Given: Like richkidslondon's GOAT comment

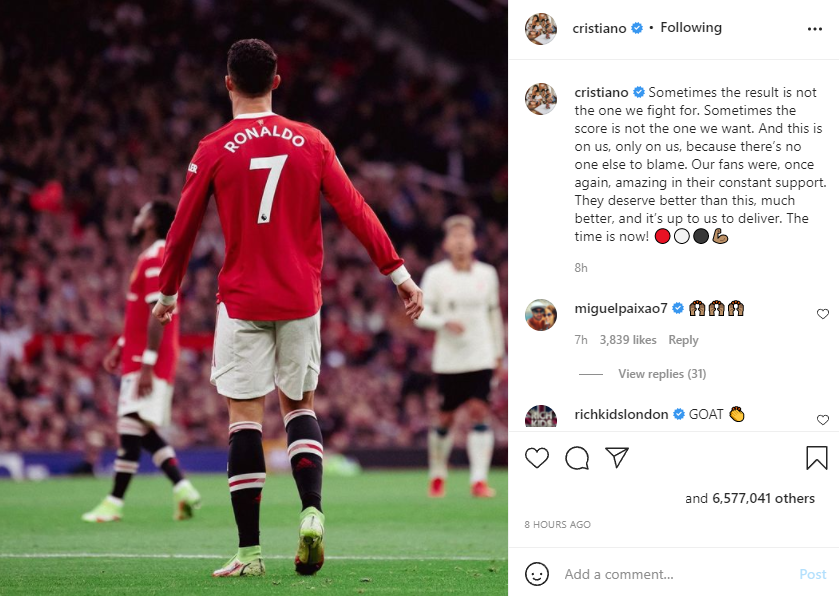Looking at the screenshot, I should click(x=822, y=420).
